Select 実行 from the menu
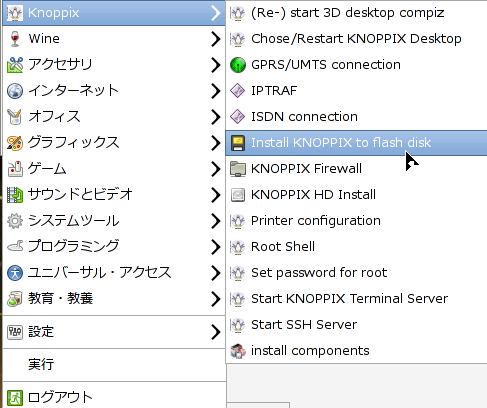 point(114,365)
